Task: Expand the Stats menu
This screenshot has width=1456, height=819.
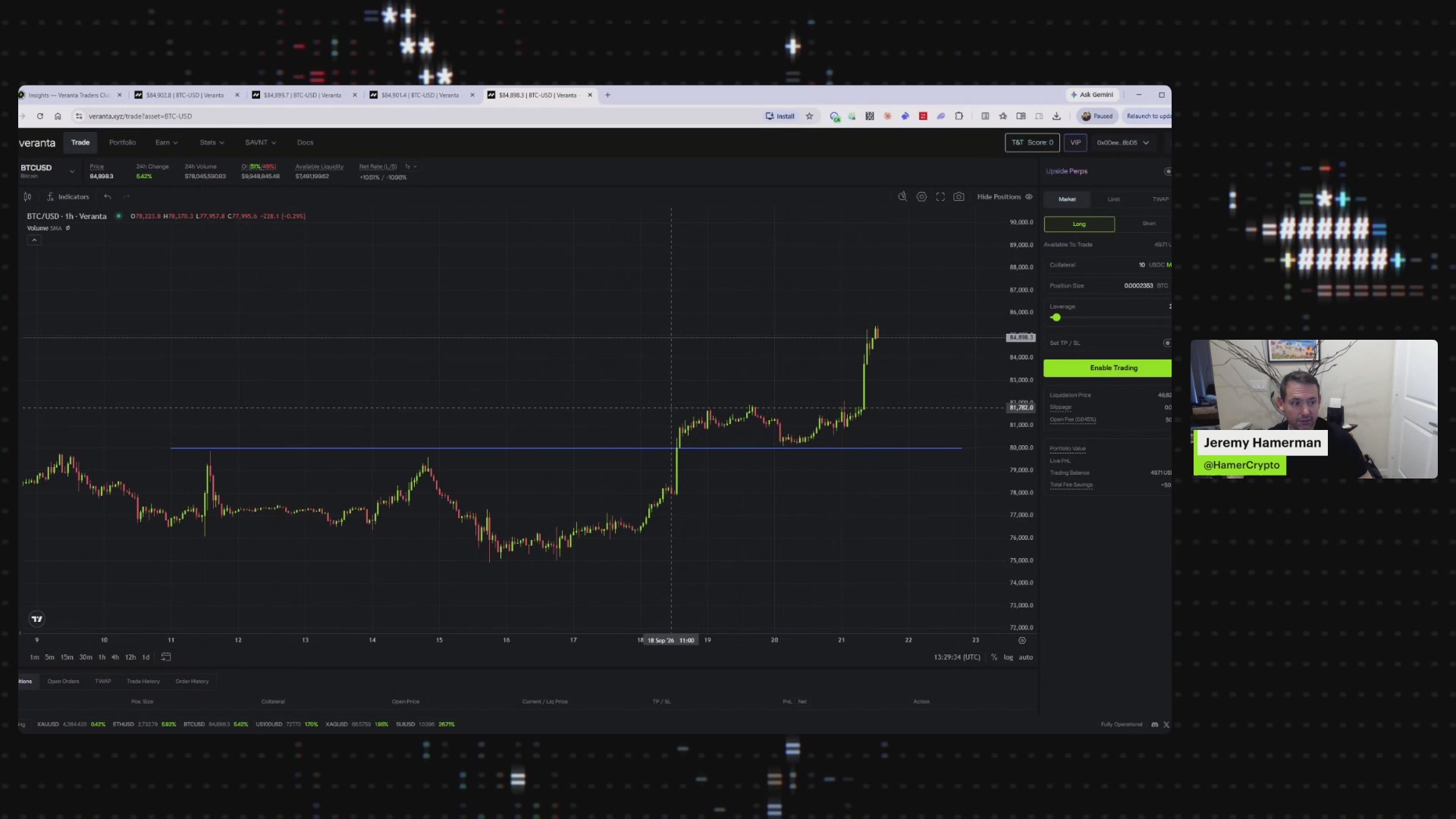Action: click(x=212, y=143)
